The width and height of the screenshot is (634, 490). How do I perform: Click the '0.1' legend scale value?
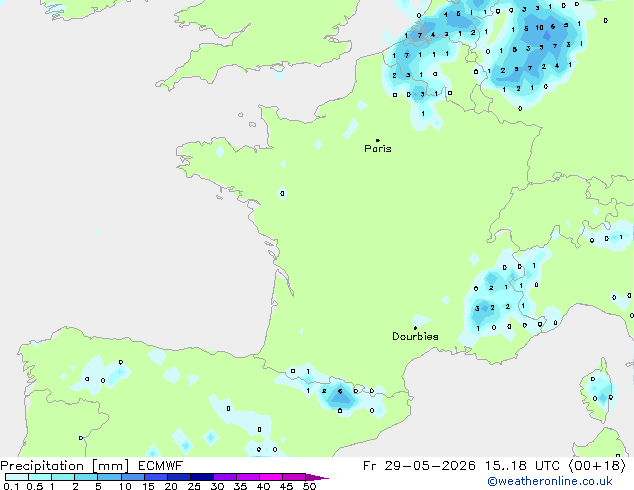click(11, 486)
